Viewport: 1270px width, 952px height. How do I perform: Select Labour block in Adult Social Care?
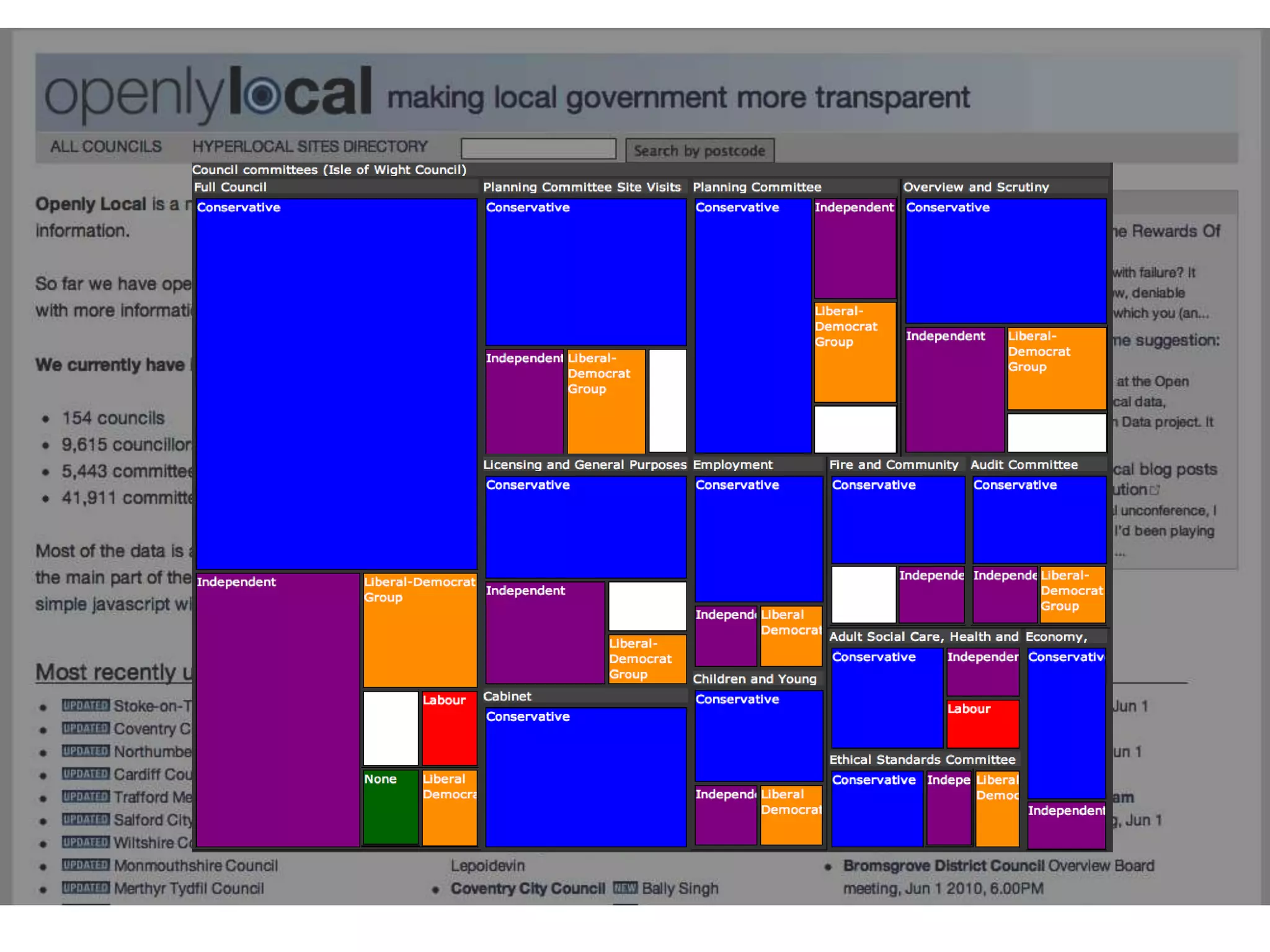point(982,725)
